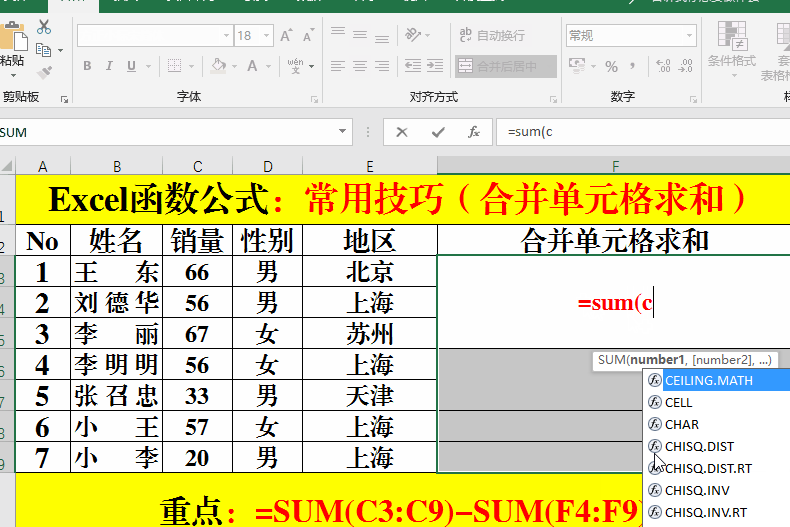Click the text Orientation icon
790x527 pixels.
[413, 35]
